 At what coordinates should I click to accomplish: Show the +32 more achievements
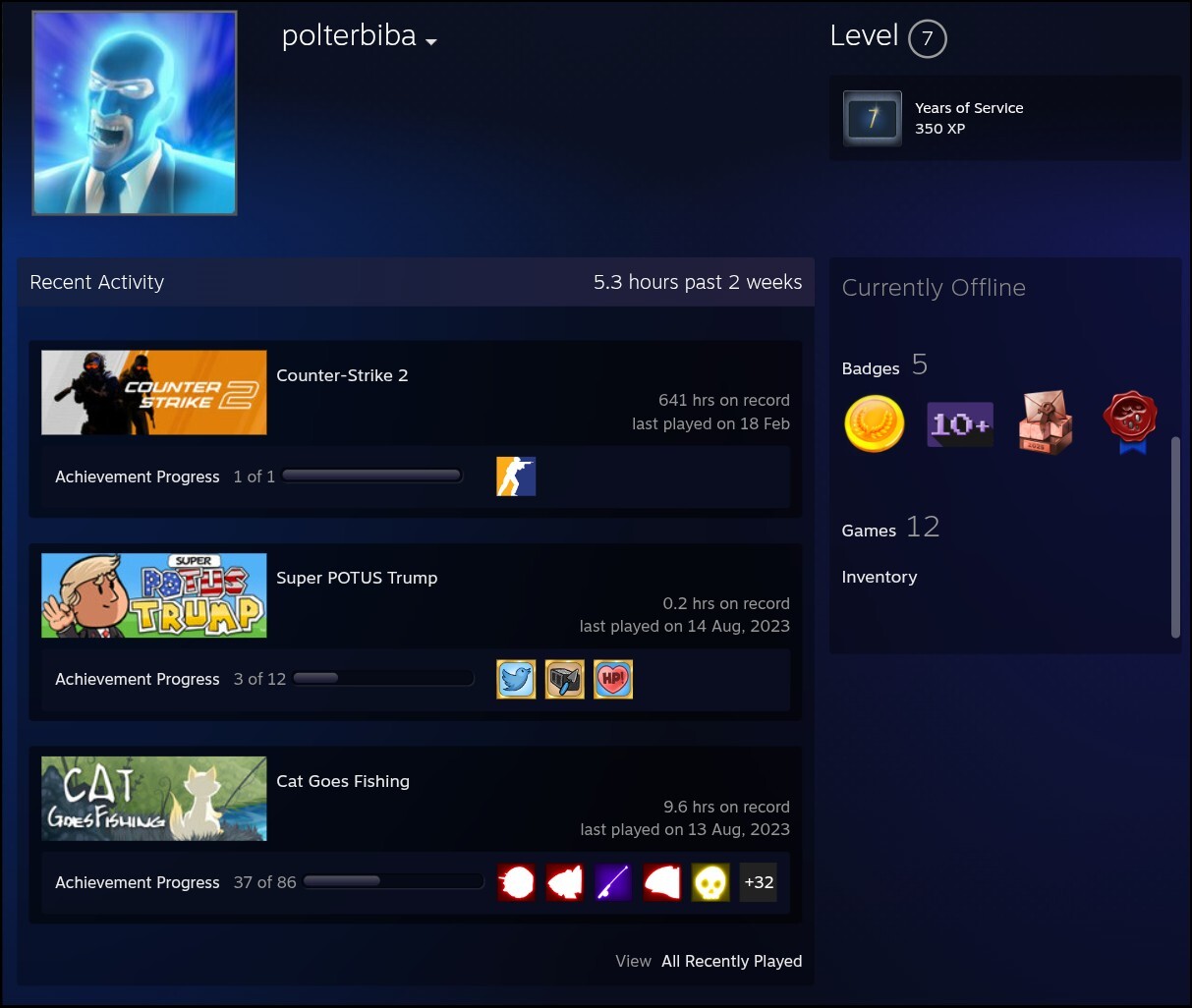[x=759, y=882]
